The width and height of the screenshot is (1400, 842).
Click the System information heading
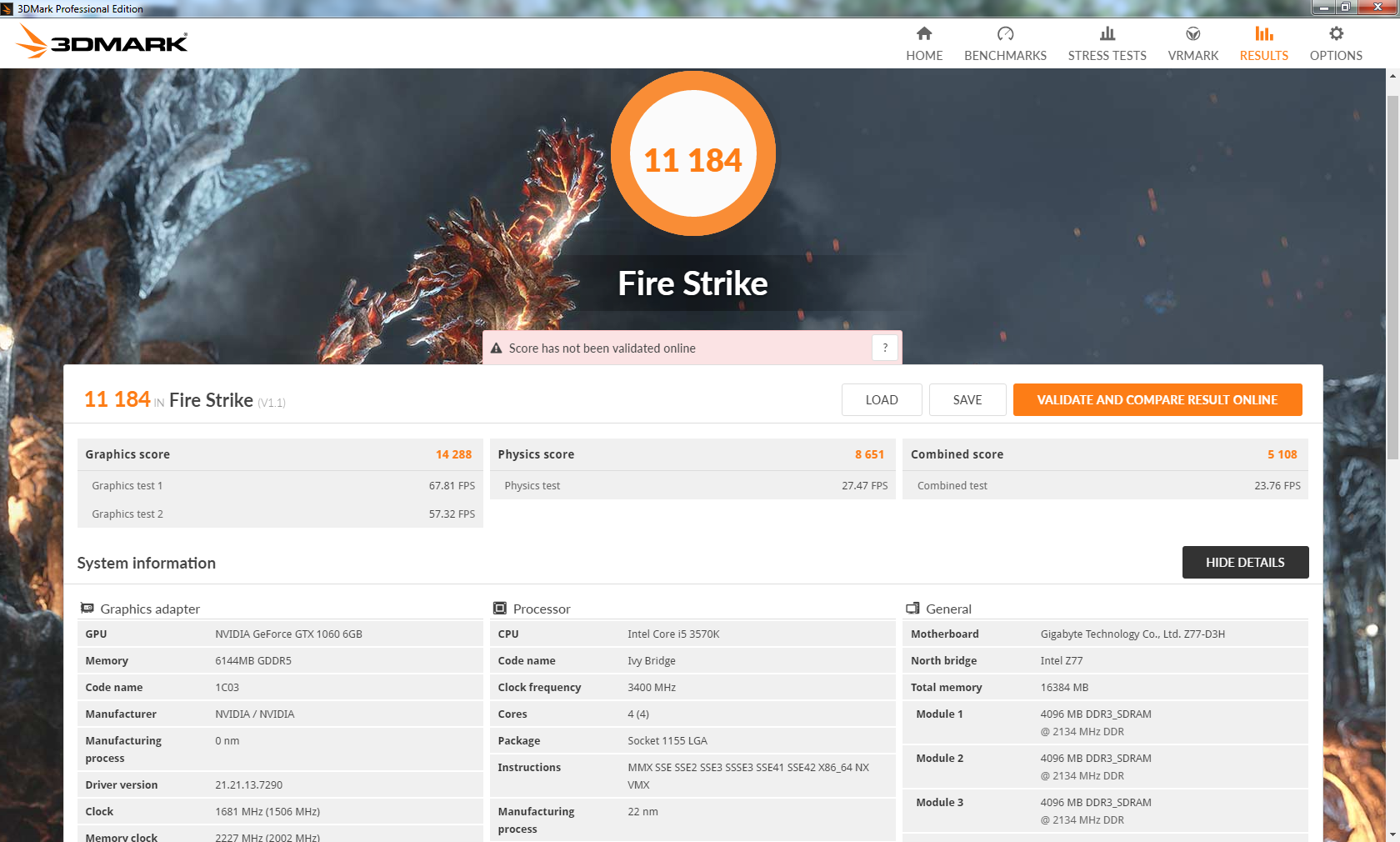(x=147, y=563)
